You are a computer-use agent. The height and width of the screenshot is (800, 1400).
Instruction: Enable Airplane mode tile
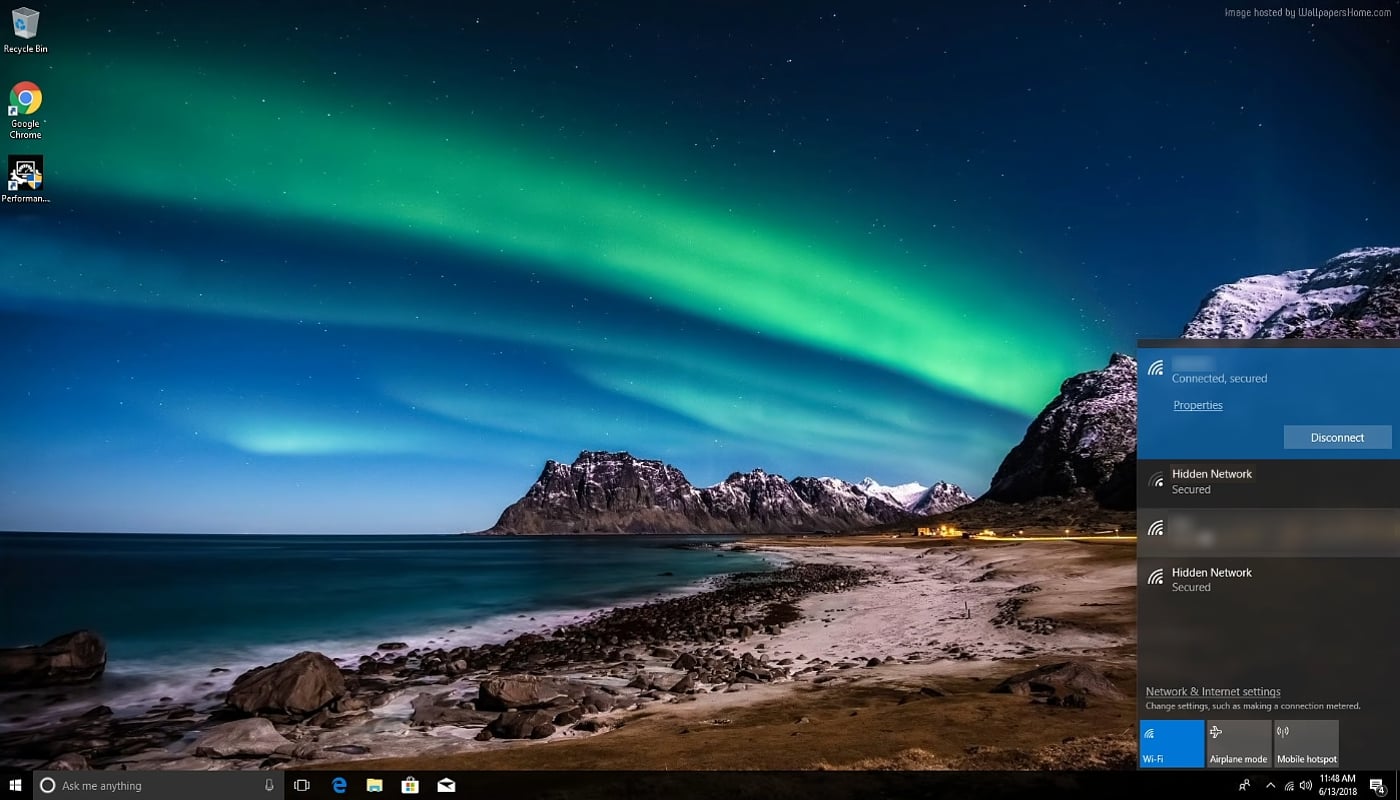[1238, 743]
